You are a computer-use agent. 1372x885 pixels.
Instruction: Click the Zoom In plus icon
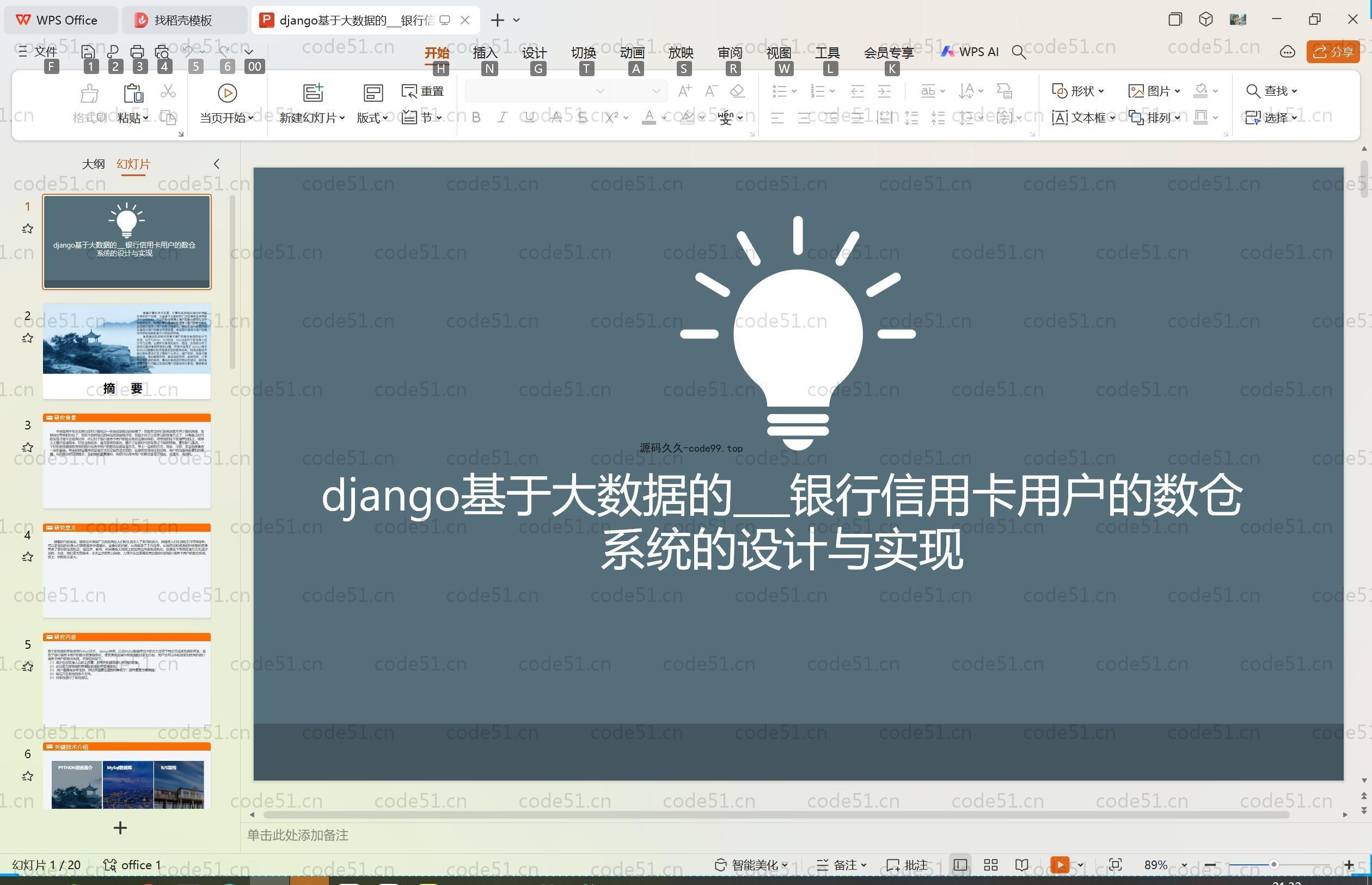(x=1349, y=865)
